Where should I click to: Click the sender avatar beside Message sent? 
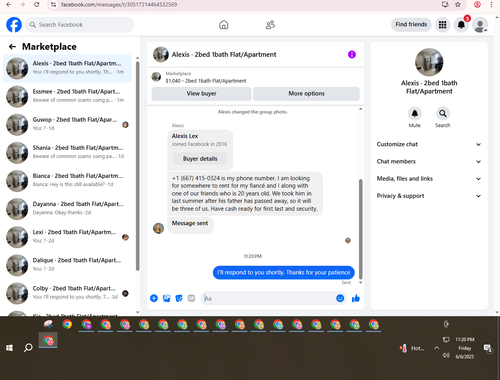pos(158,228)
